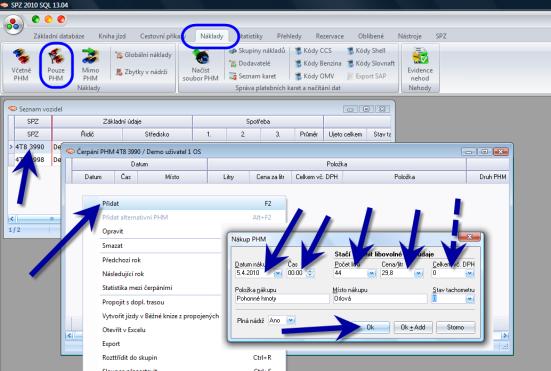Open Datum nákupu date dropdown
This screenshot has width=551, height=371.
(278, 273)
